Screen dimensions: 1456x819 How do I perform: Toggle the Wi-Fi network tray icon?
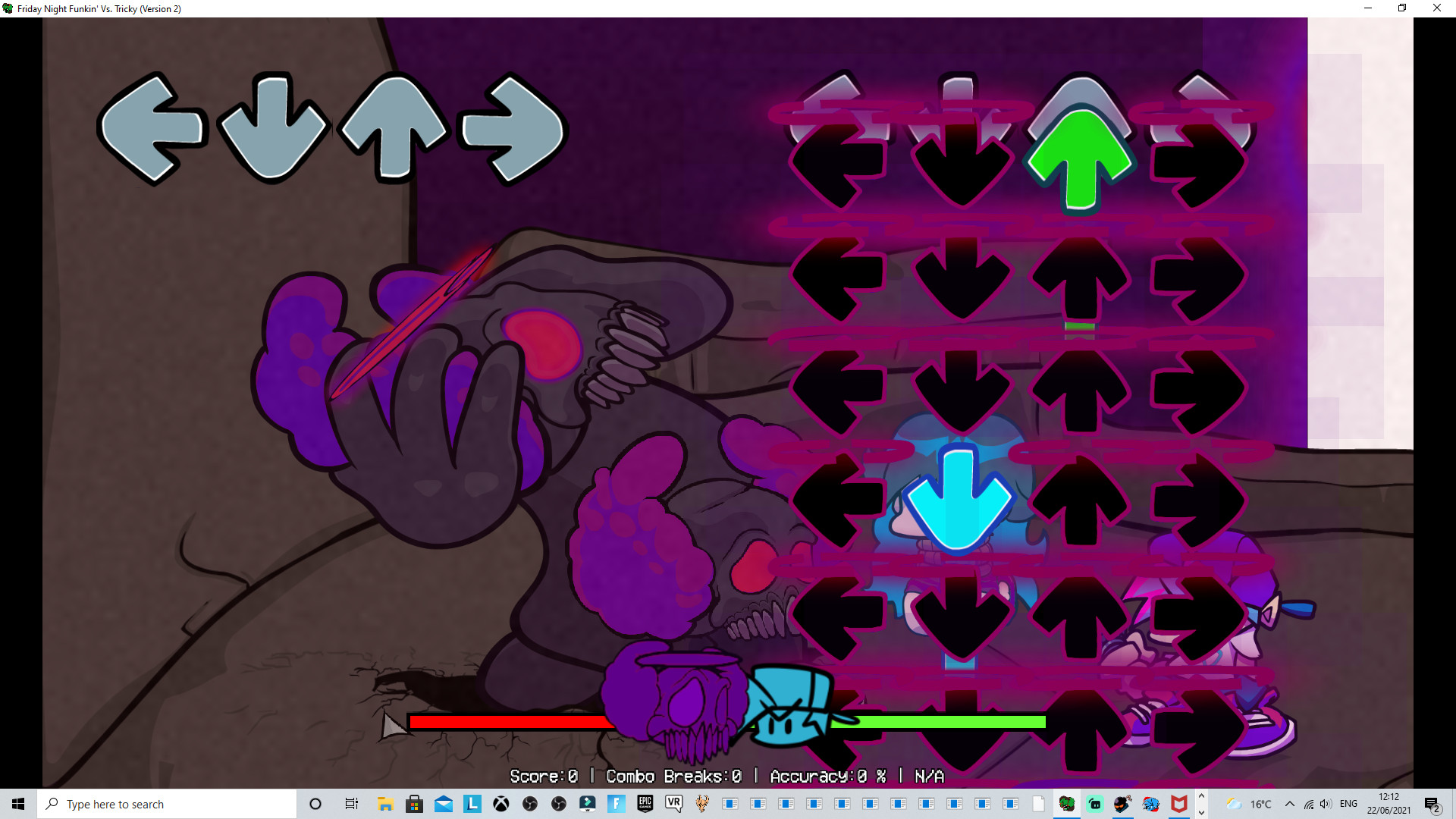(1308, 804)
